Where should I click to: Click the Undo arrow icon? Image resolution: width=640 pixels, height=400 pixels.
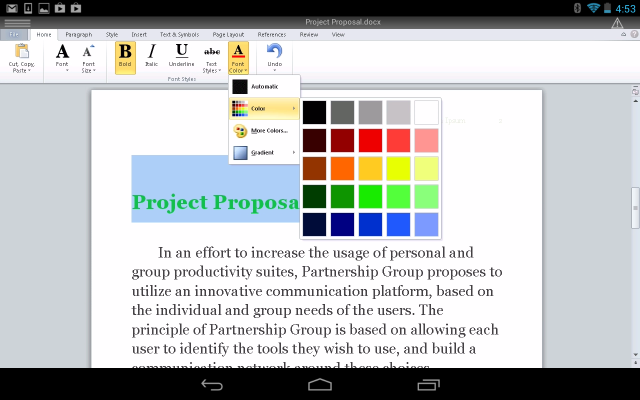click(274, 51)
